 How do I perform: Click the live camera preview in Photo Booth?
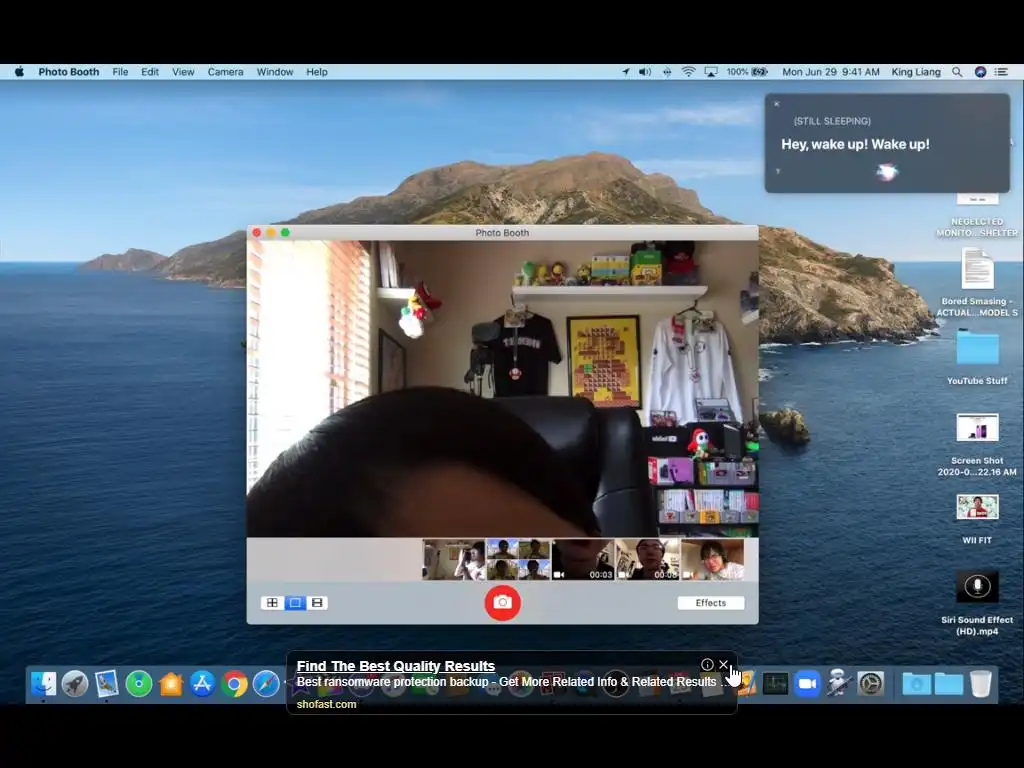502,389
